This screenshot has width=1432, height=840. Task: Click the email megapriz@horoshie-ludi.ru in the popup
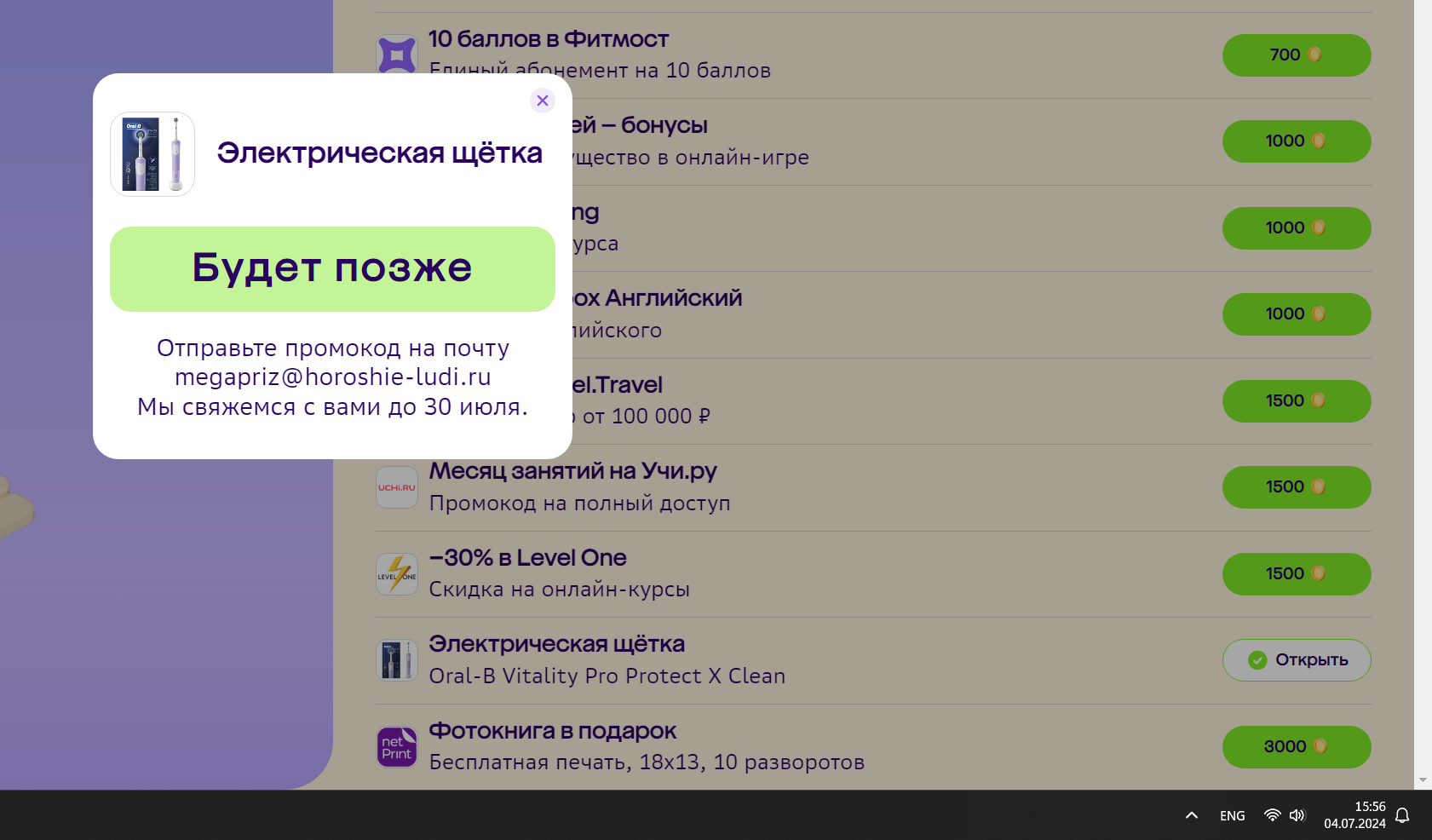[x=333, y=377]
